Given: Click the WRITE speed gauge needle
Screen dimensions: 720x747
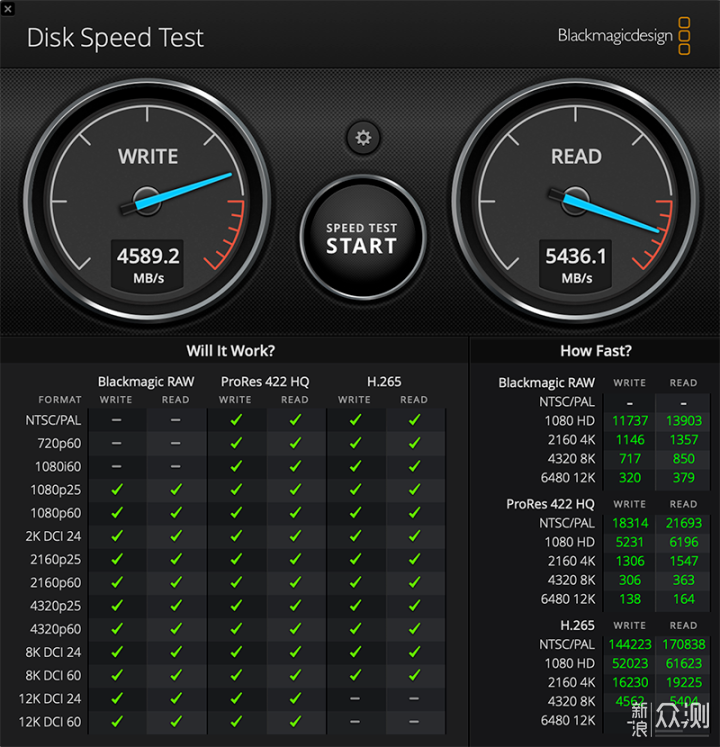Looking at the screenshot, I should [x=176, y=193].
